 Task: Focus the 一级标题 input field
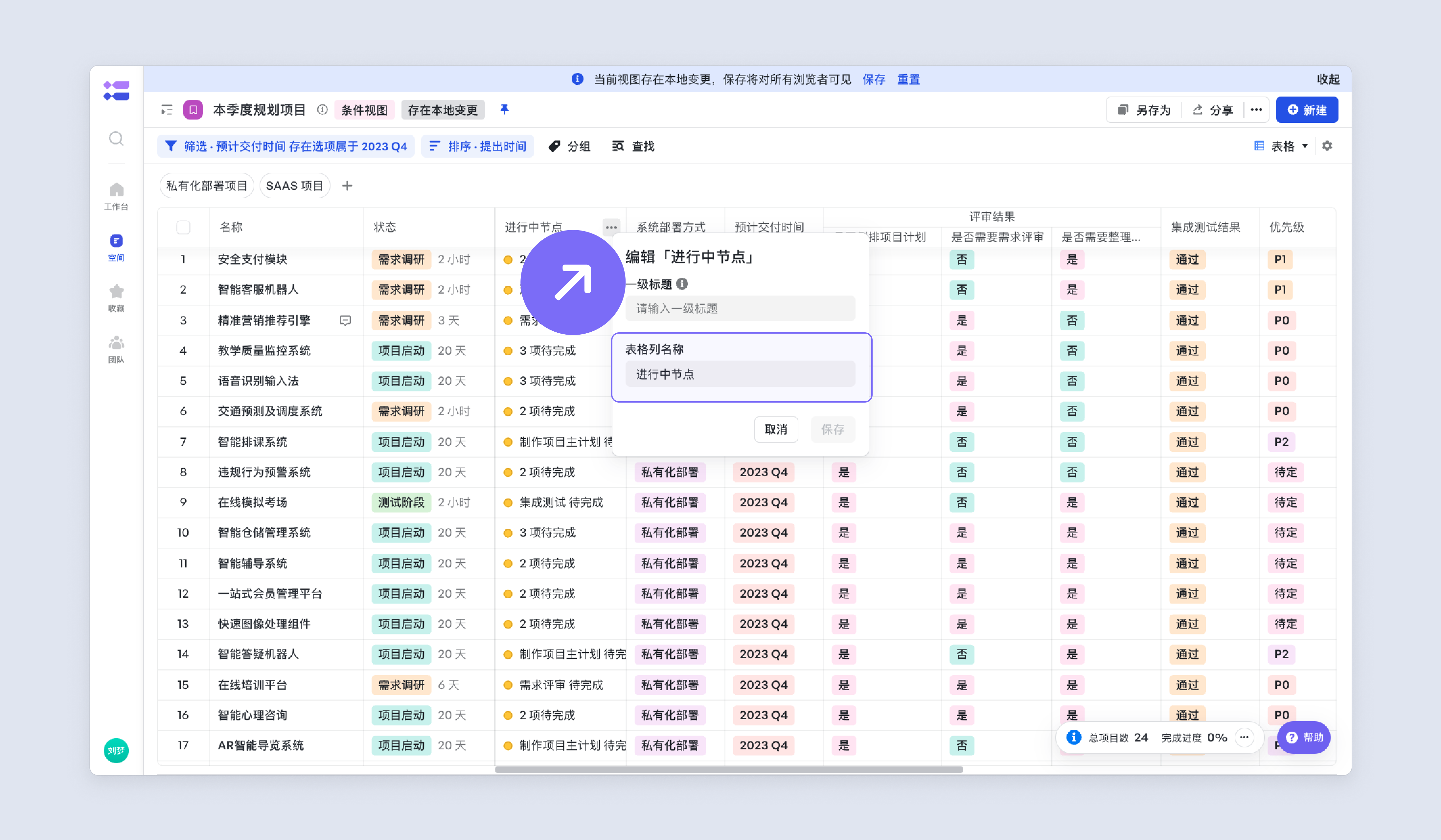coord(740,309)
